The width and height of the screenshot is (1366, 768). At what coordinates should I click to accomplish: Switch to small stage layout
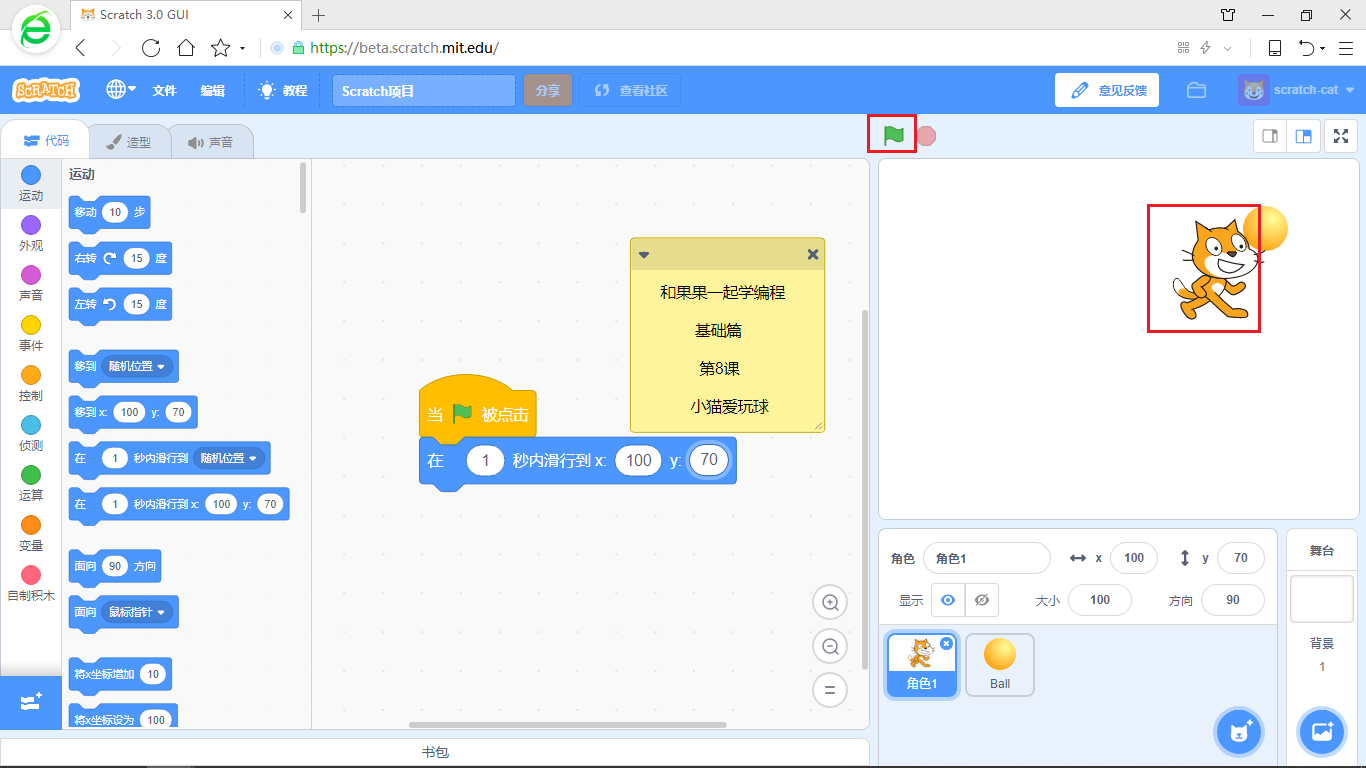pos(1270,136)
